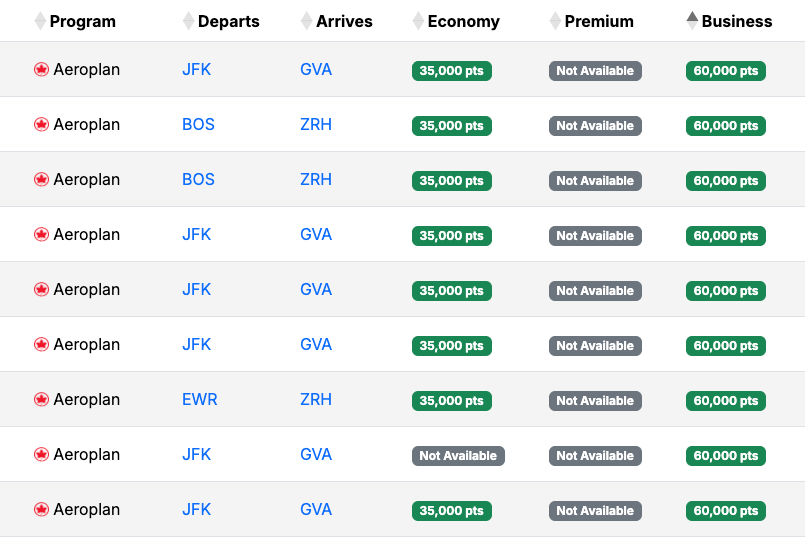
Task: Open GVA arrival link in first row
Action: point(316,70)
